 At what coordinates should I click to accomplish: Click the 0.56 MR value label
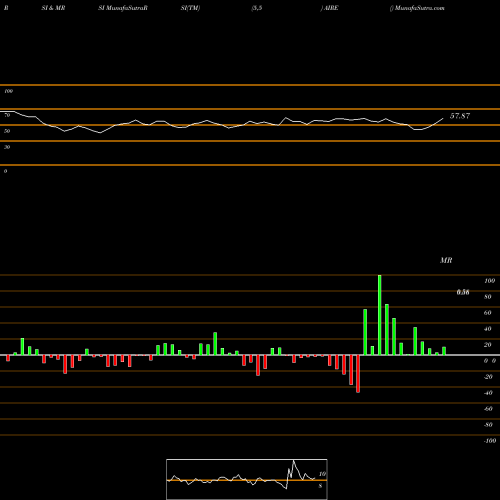point(463,292)
